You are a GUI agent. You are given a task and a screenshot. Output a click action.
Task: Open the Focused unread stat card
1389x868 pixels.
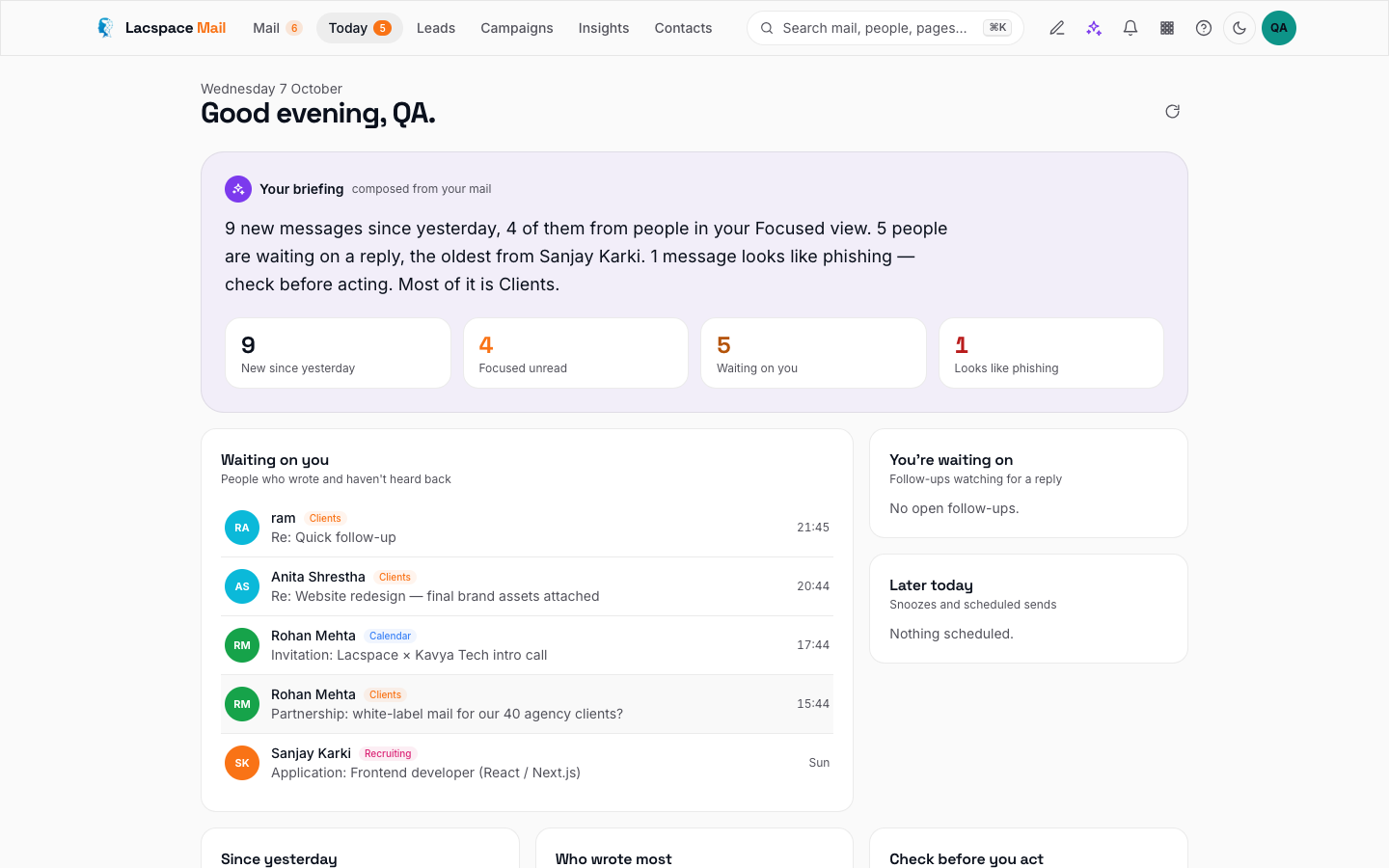[576, 353]
